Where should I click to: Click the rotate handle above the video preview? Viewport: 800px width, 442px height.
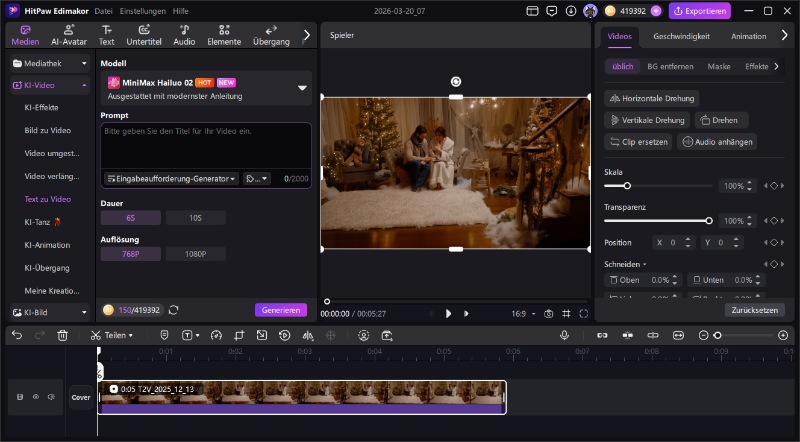(x=456, y=82)
